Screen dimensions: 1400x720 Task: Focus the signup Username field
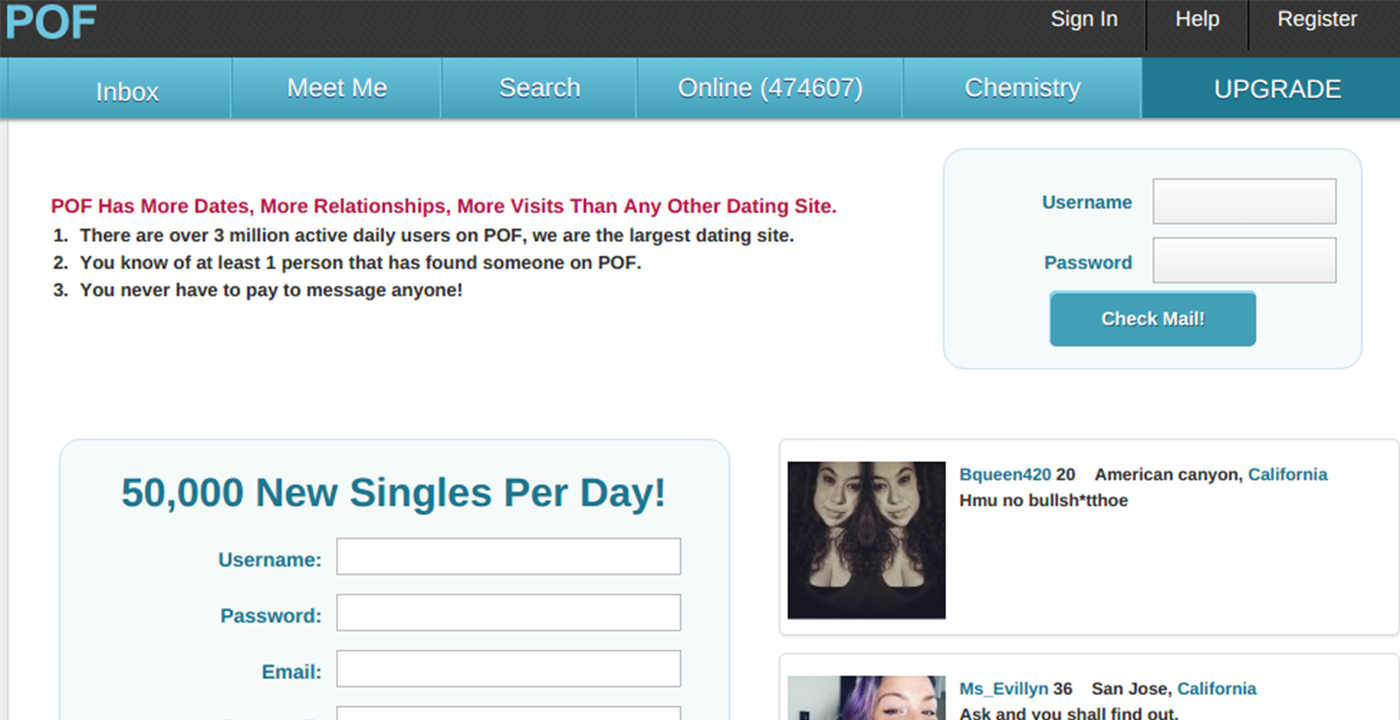(x=508, y=557)
